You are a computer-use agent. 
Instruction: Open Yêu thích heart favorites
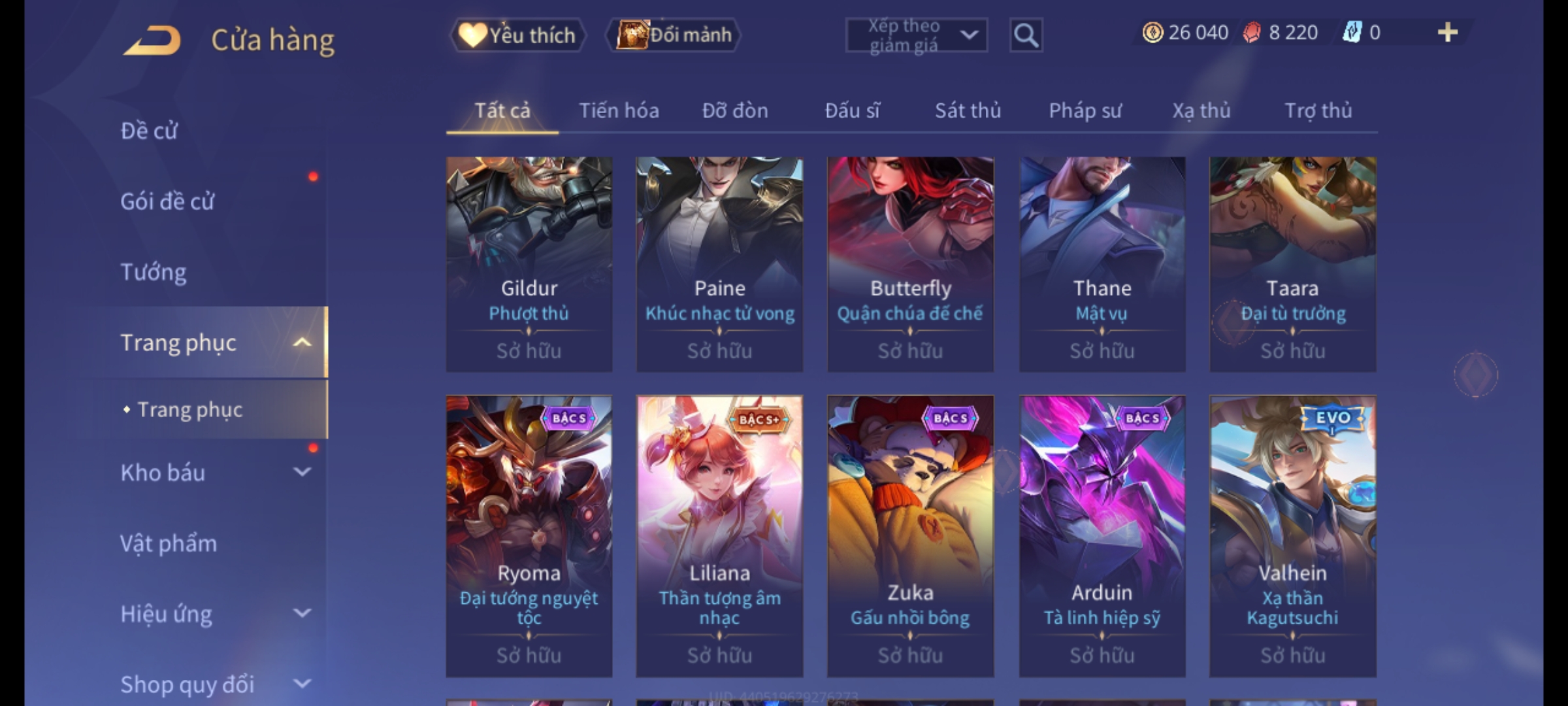[517, 35]
